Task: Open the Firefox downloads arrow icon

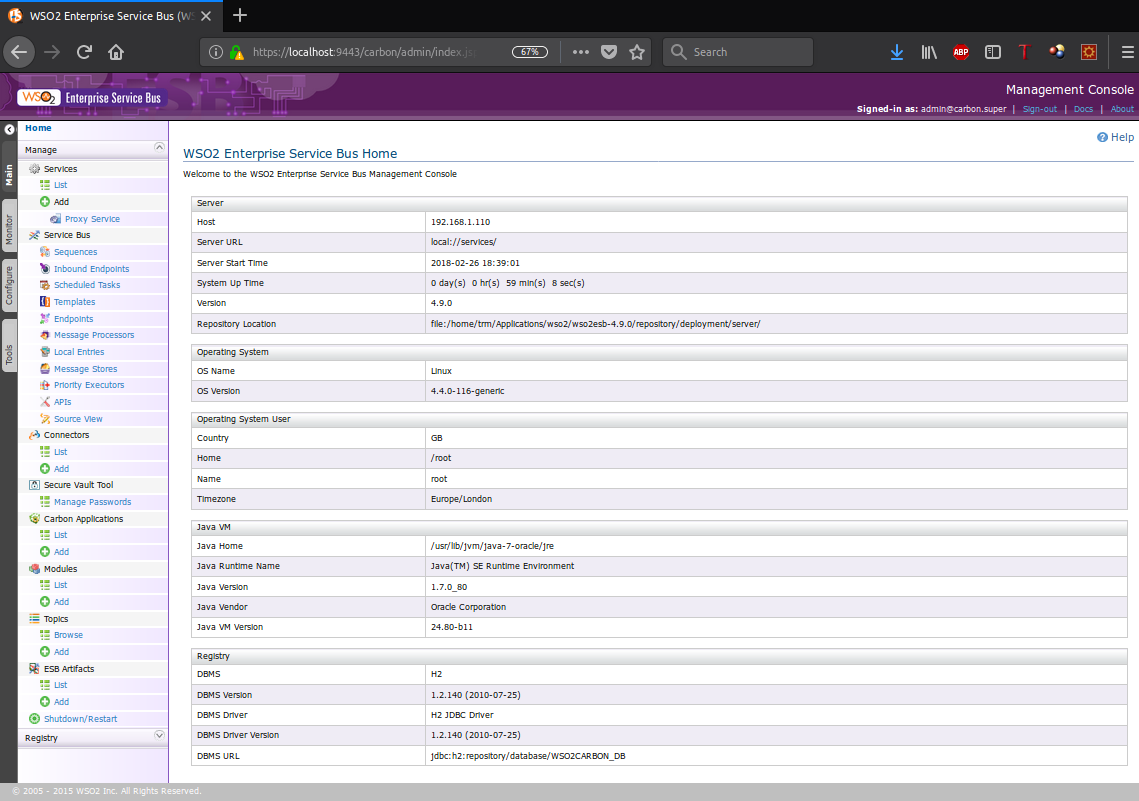Action: [897, 52]
